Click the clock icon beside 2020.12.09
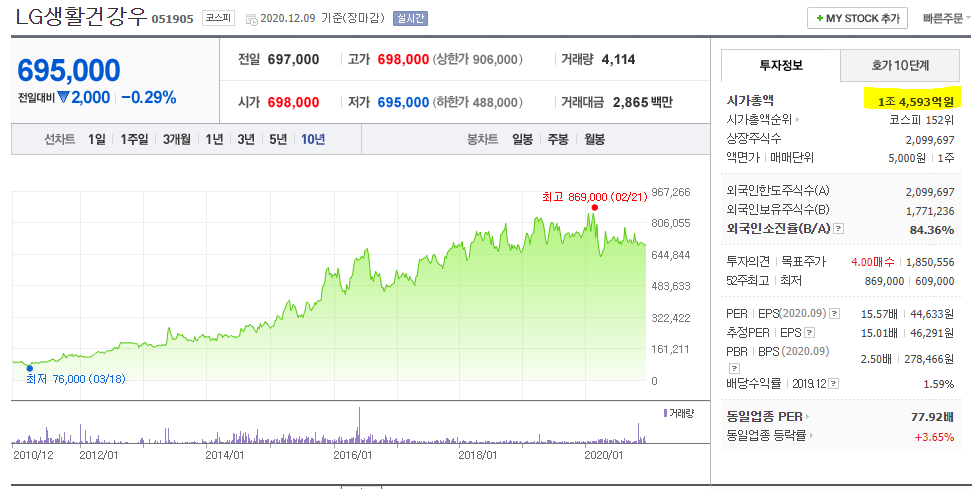The height and width of the screenshot is (489, 972). coord(252,19)
